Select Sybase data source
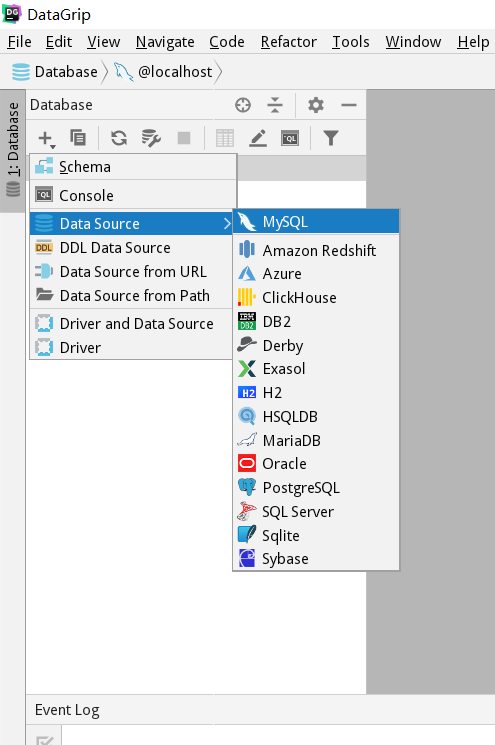495x745 pixels. [316, 559]
